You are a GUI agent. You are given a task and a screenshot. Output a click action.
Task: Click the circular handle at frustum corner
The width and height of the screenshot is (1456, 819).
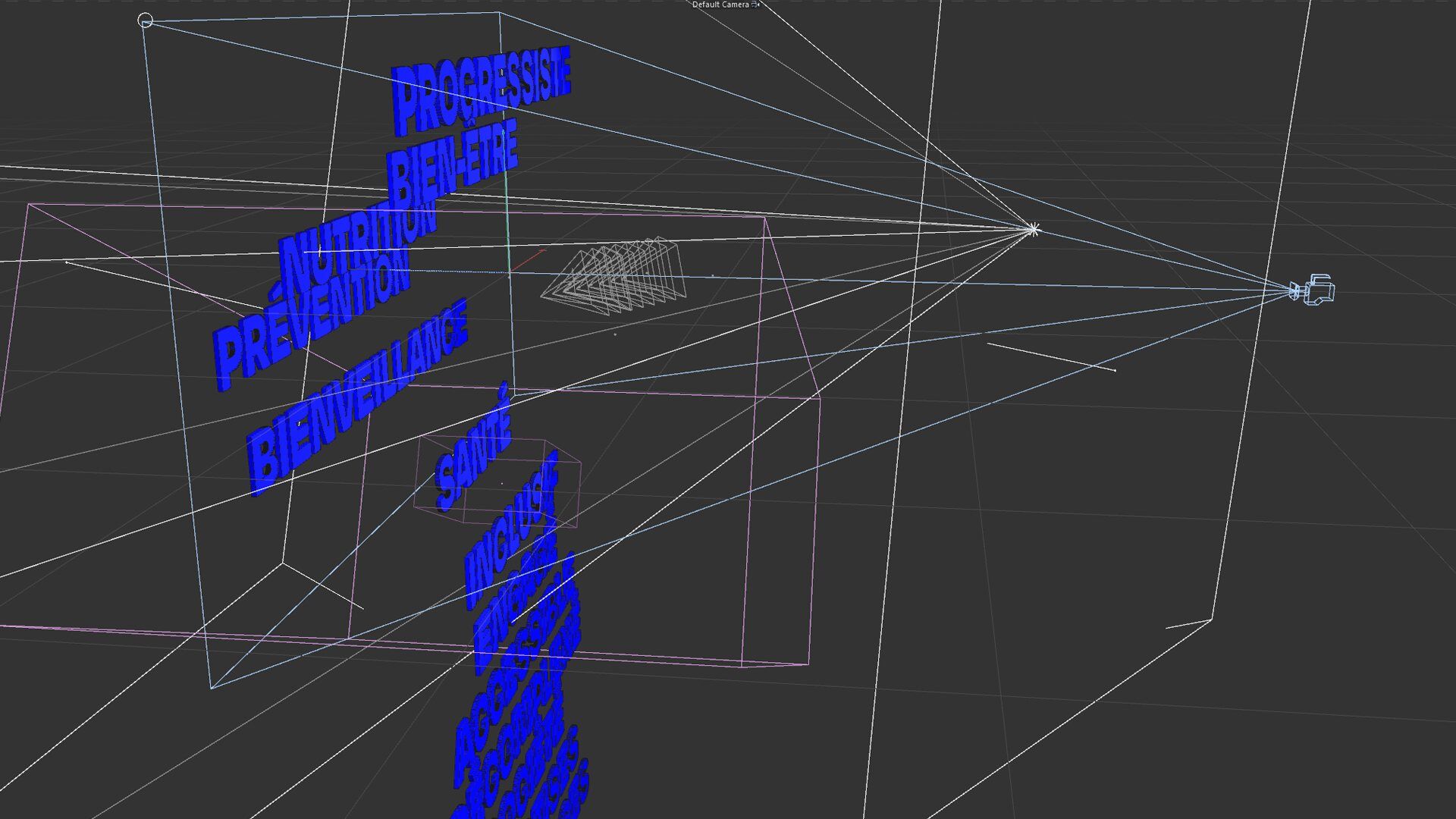tap(146, 21)
